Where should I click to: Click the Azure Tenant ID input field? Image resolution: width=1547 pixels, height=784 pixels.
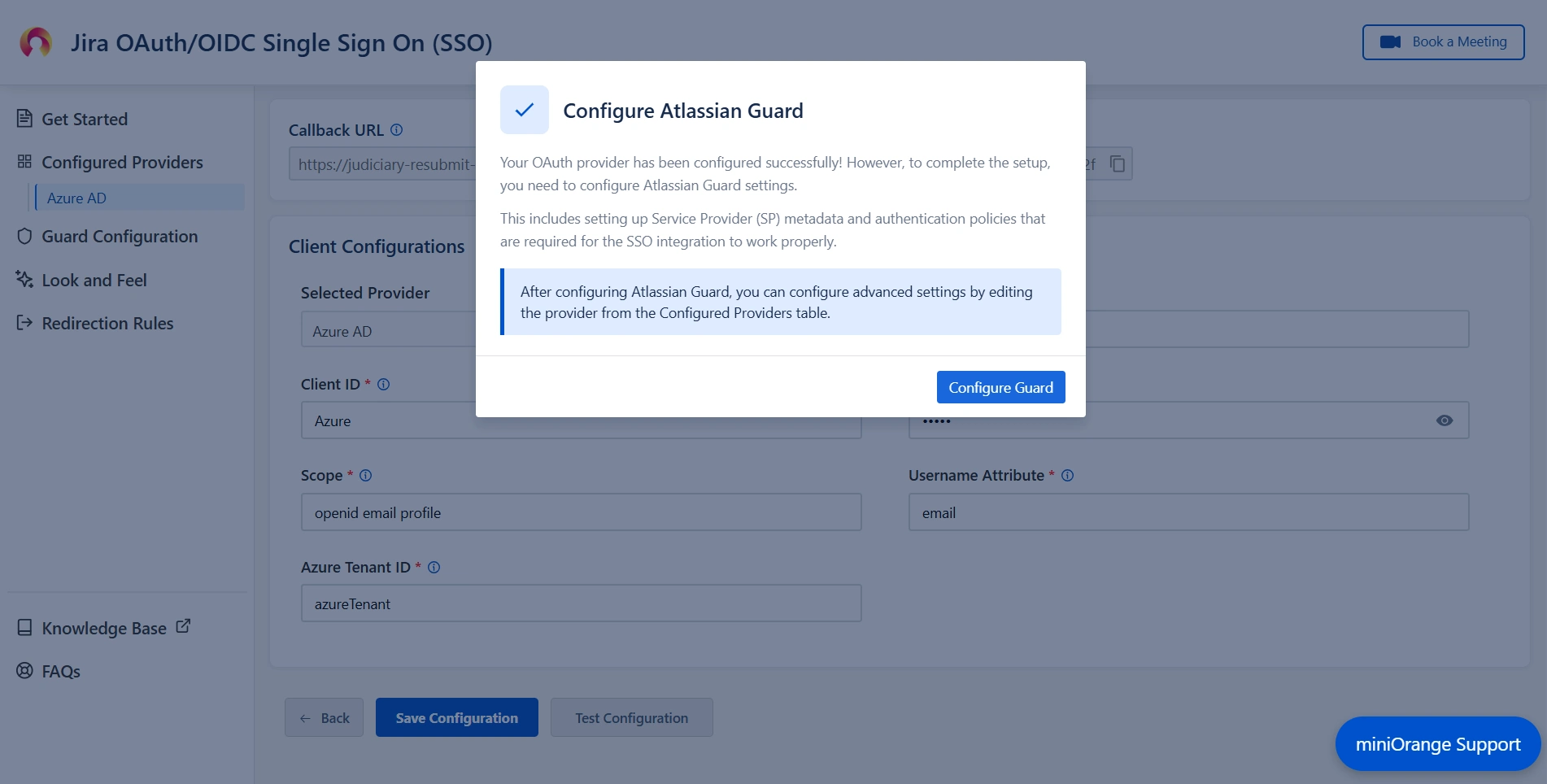tap(581, 603)
